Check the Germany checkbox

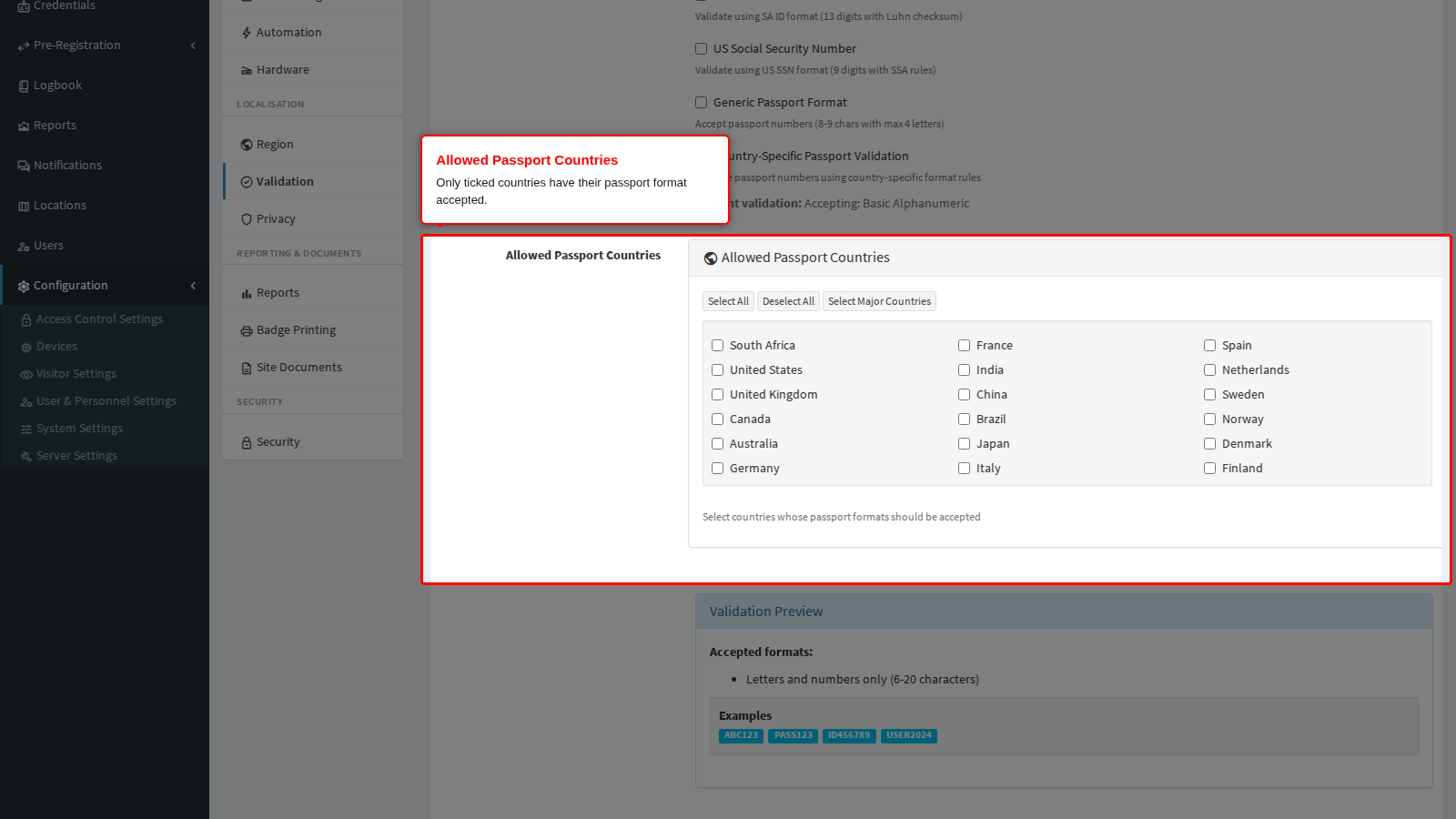(718, 469)
